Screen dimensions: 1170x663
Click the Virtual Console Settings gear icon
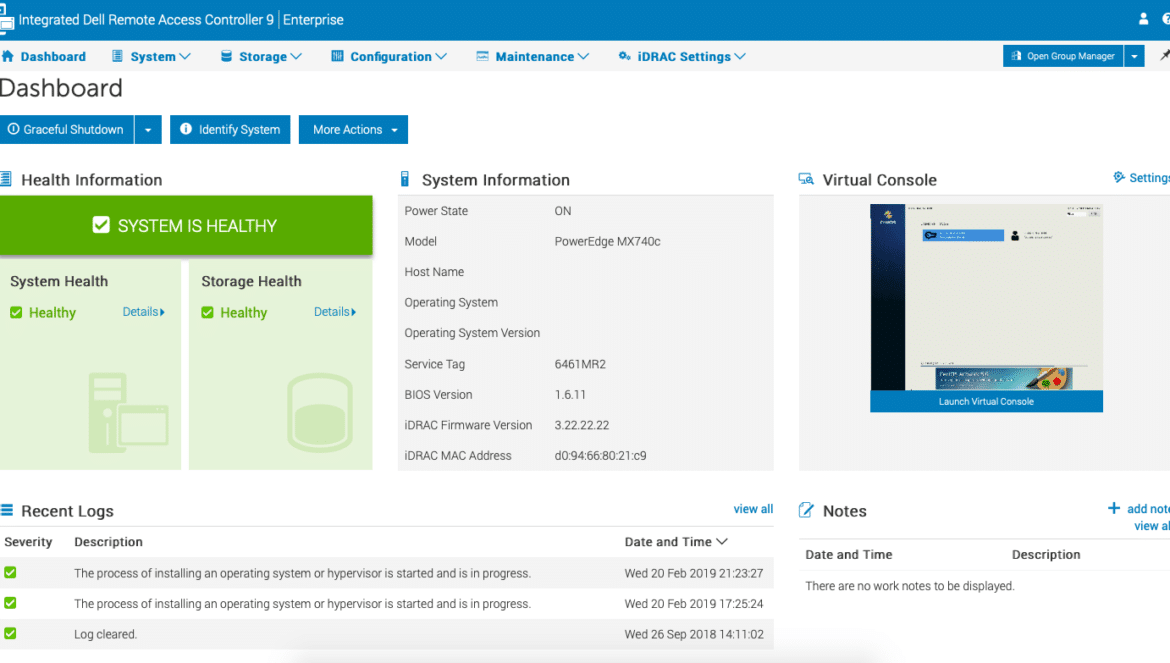[1119, 177]
